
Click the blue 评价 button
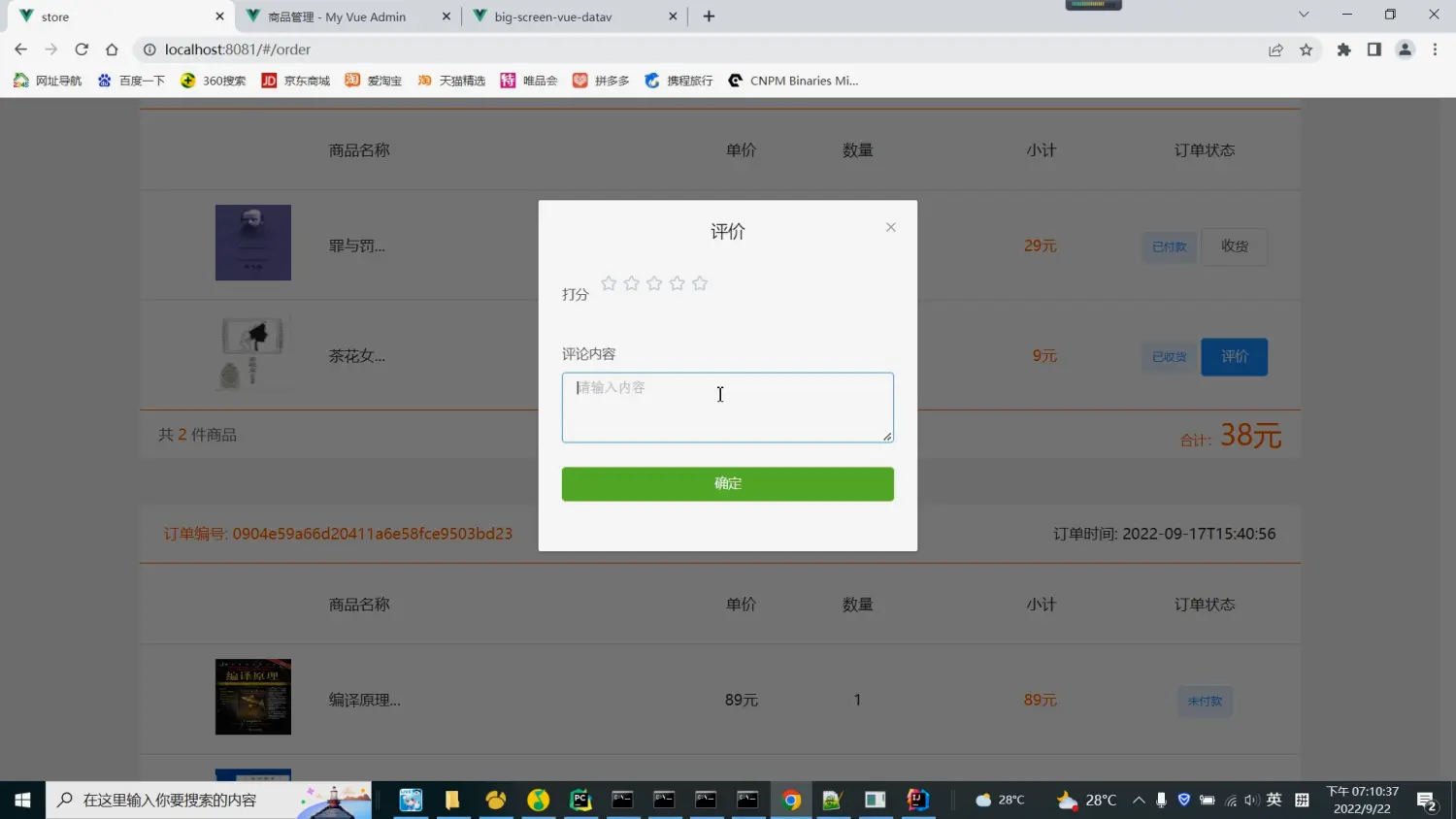pyautogui.click(x=1234, y=356)
